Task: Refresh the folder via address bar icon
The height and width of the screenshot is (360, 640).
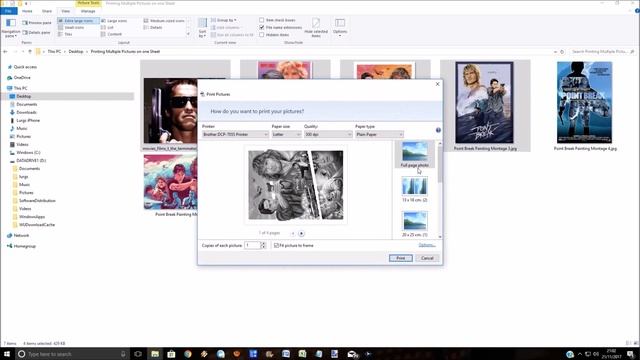Action: (562, 52)
